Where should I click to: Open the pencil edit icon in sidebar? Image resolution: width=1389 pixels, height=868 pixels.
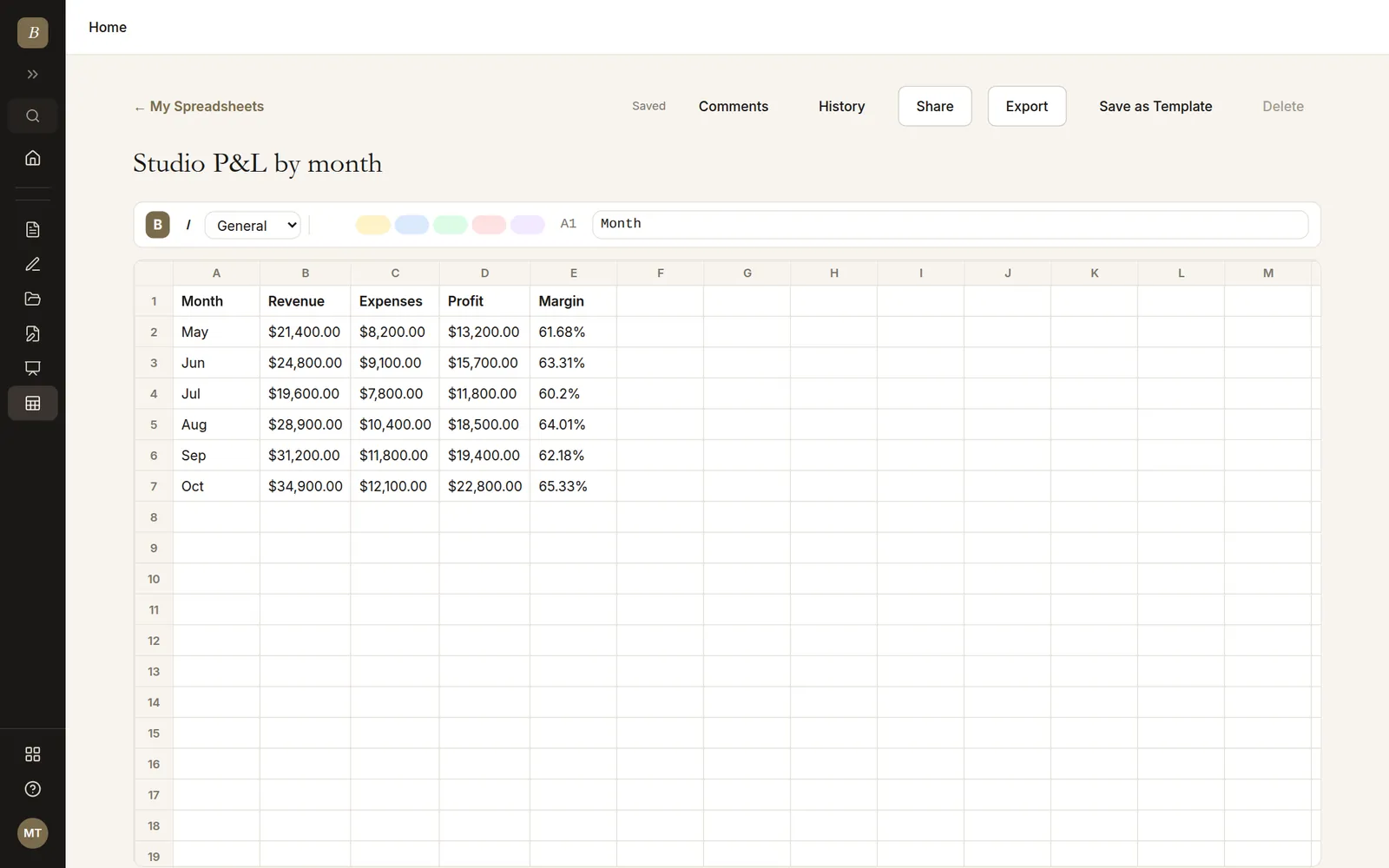pos(32,265)
